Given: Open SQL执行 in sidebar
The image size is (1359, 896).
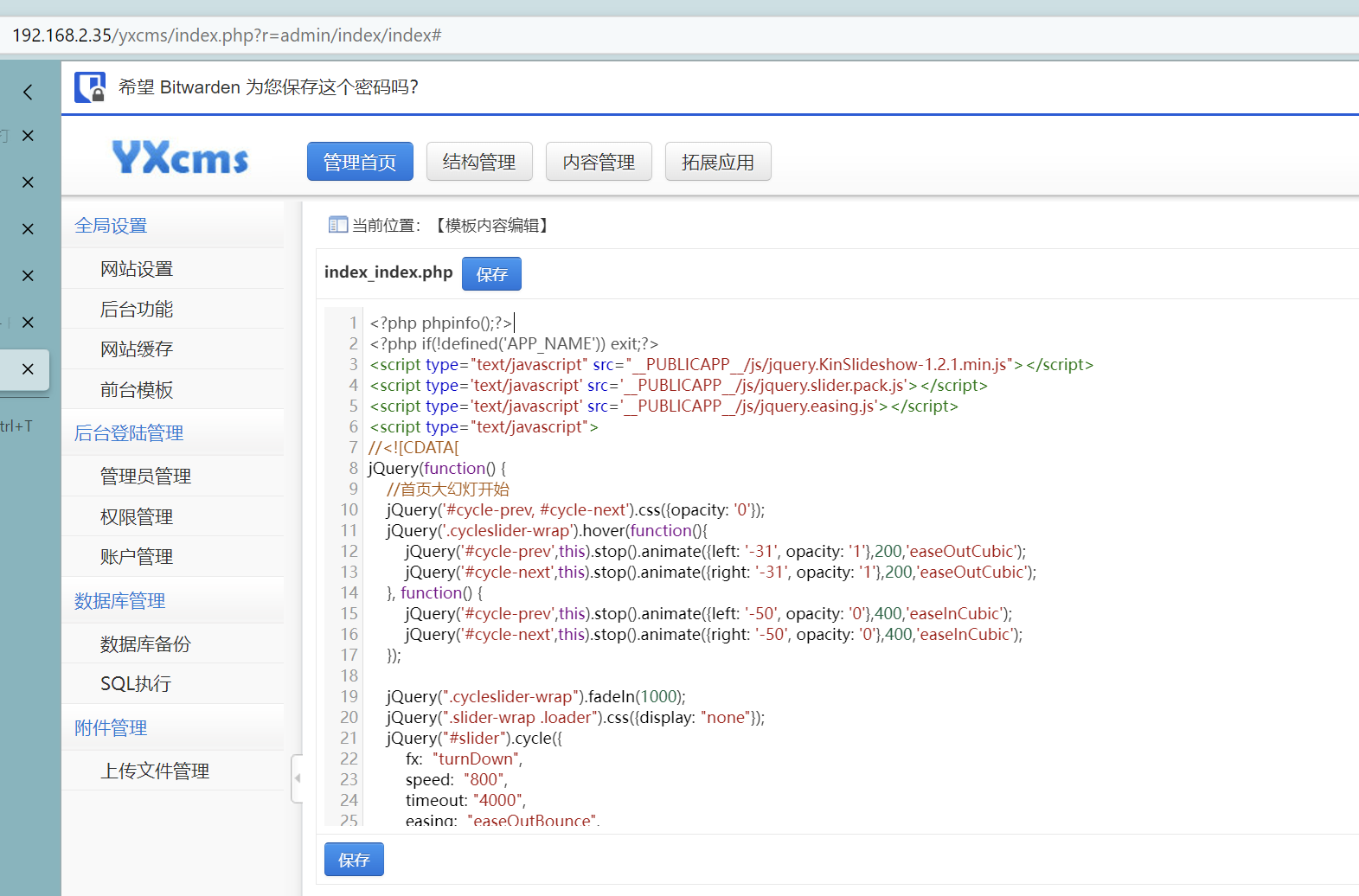Looking at the screenshot, I should pos(173,683).
